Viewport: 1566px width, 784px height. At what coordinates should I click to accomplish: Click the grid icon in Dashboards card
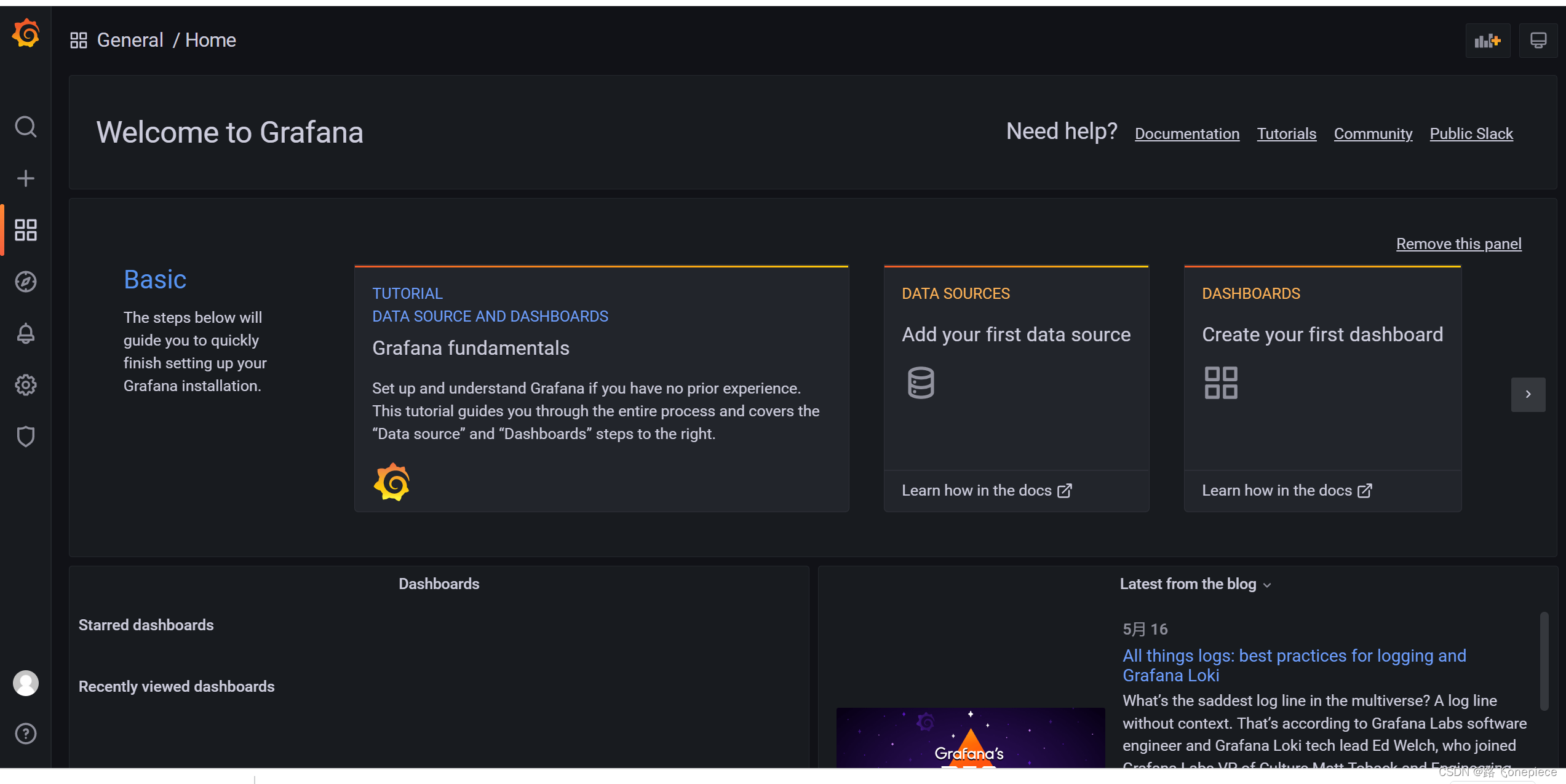point(1221,383)
